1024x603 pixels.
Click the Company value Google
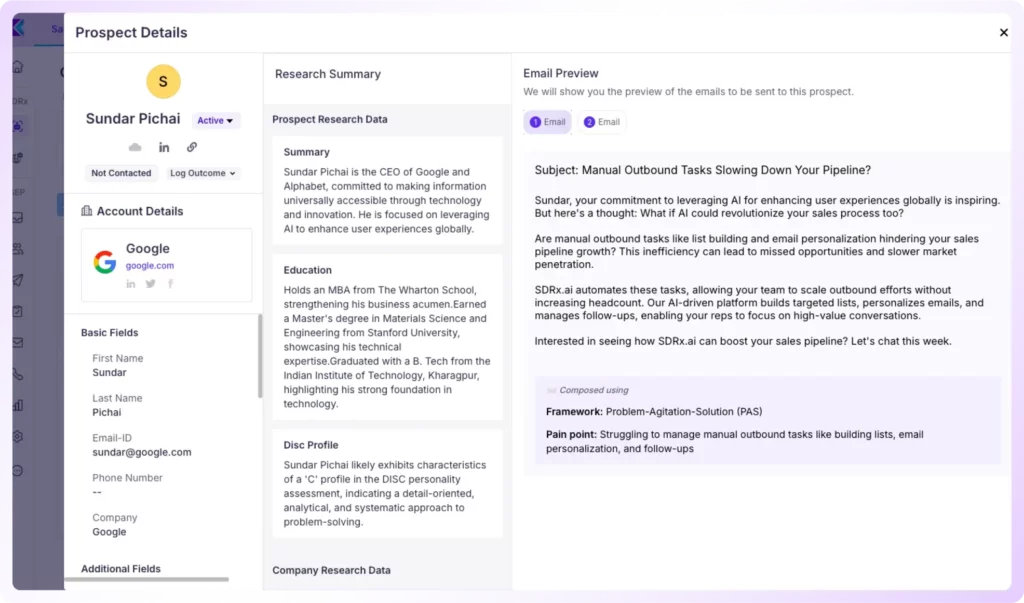tap(109, 532)
